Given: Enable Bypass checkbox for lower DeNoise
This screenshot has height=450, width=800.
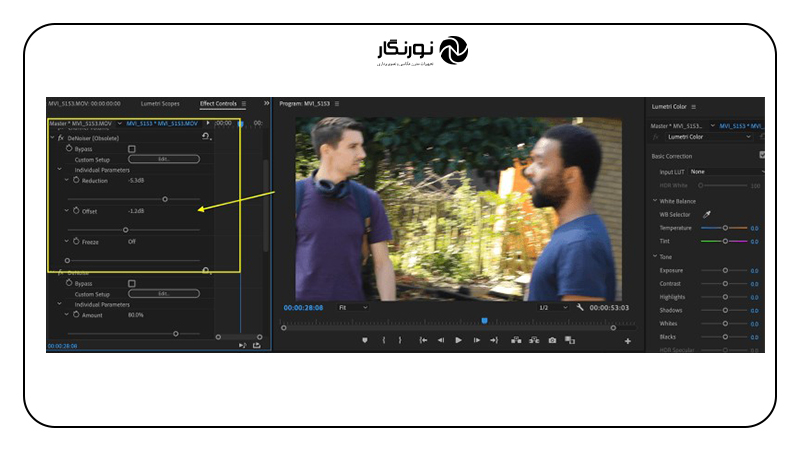Looking at the screenshot, I should click(132, 283).
